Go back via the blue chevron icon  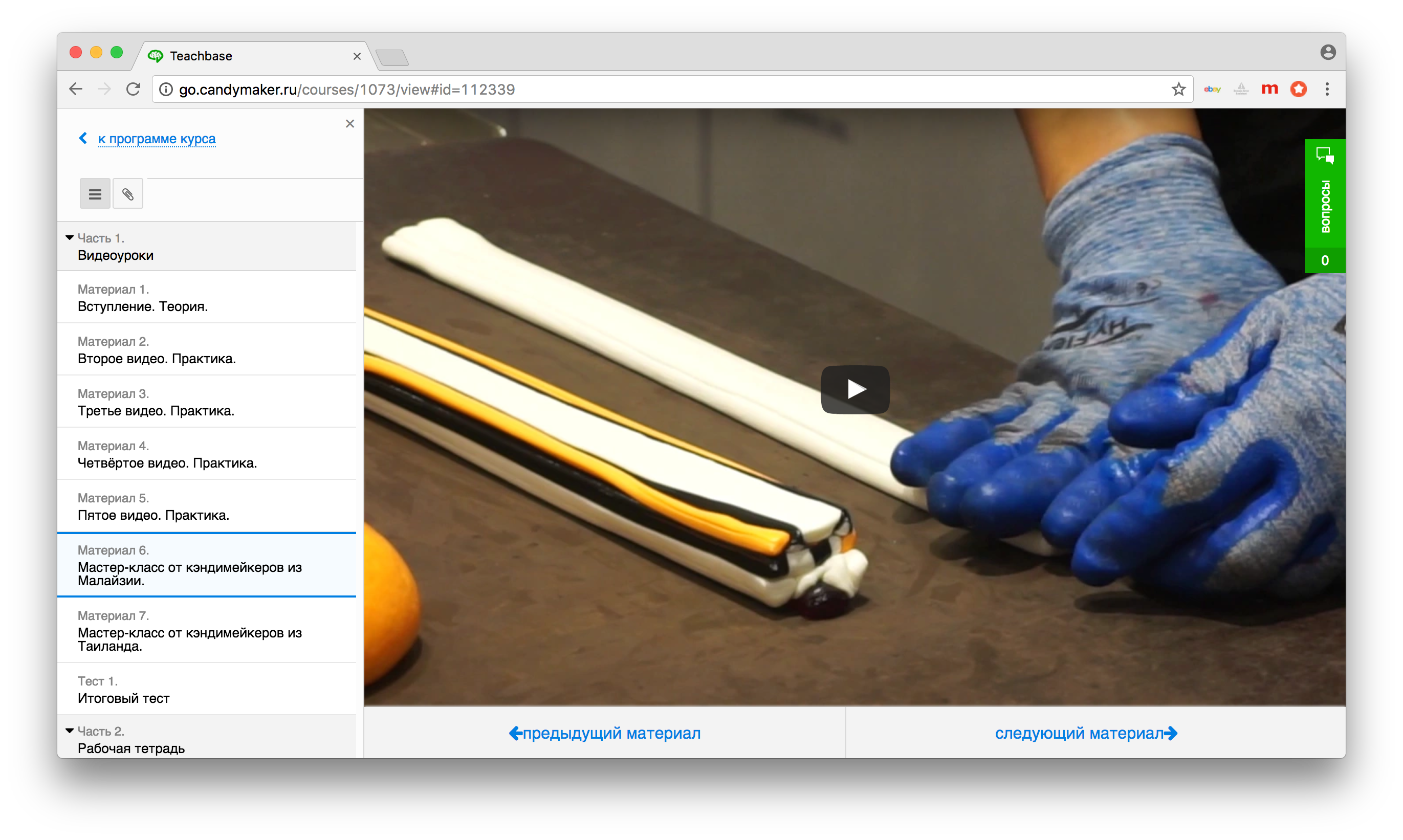[x=83, y=138]
